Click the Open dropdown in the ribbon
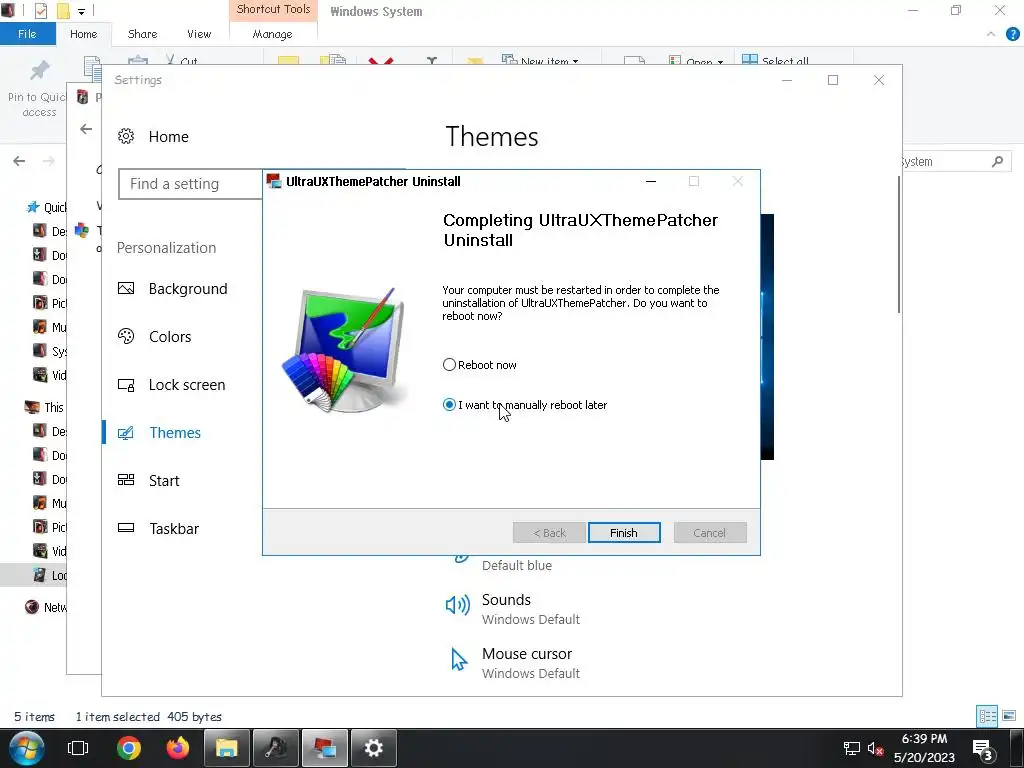This screenshot has height=768, width=1024. tap(696, 60)
